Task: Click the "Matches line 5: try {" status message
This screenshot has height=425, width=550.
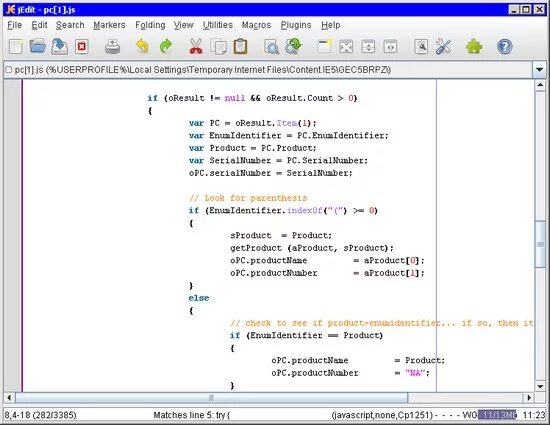Action: [x=192, y=415]
